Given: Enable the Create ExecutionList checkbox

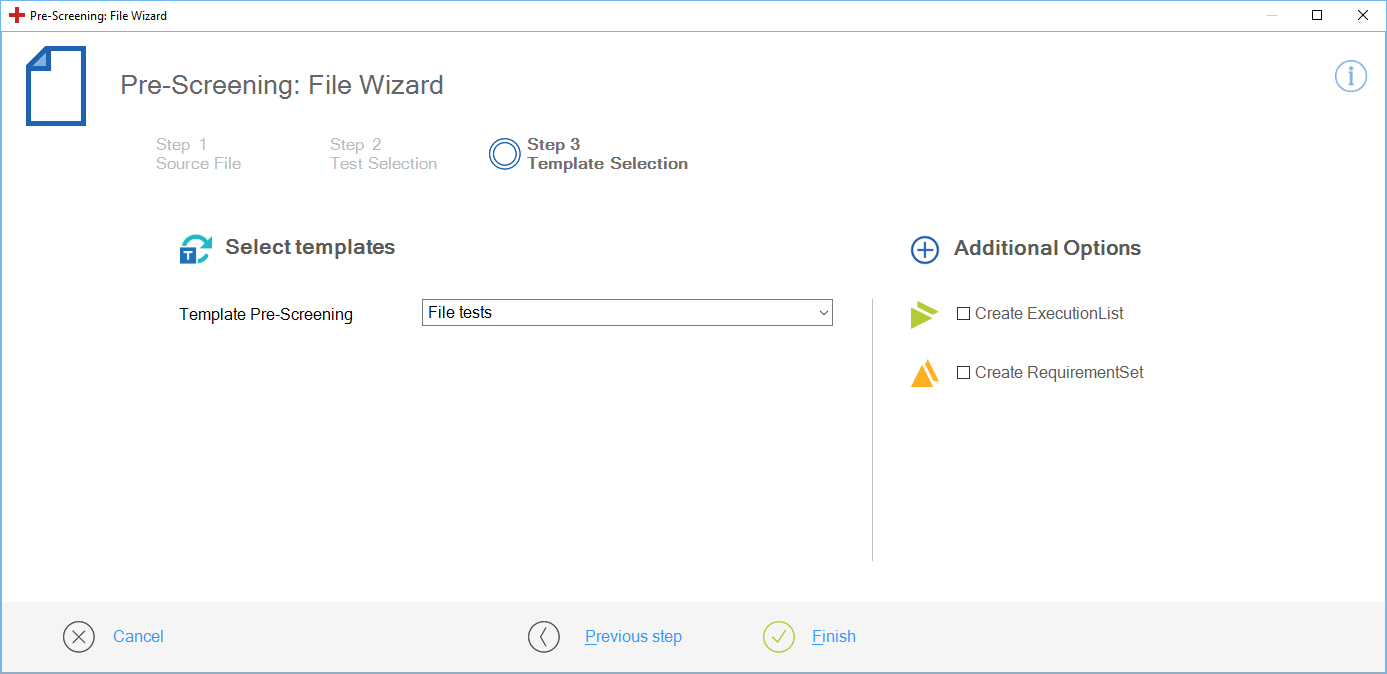Looking at the screenshot, I should [x=964, y=314].
